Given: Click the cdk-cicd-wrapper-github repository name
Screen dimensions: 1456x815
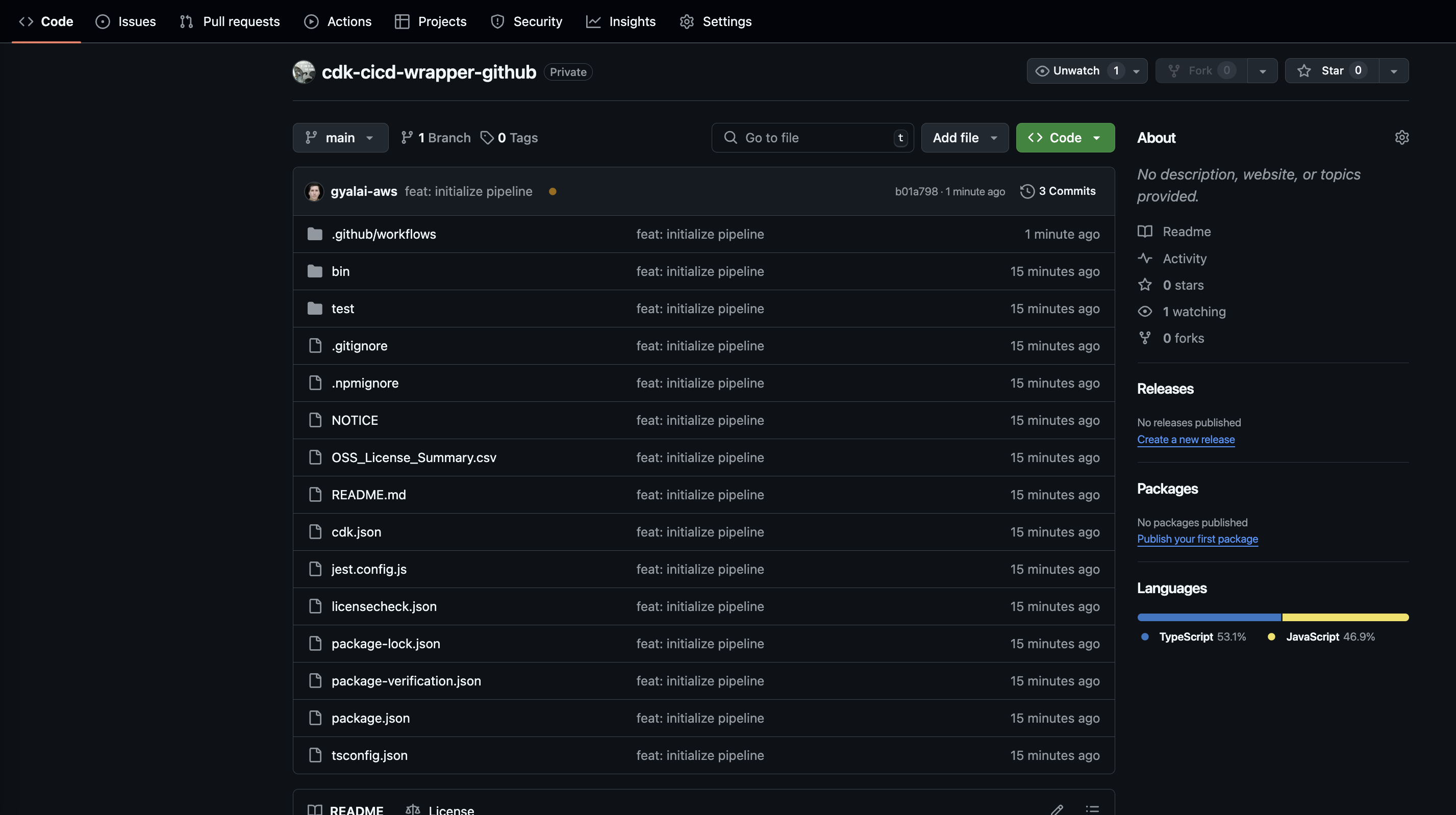Looking at the screenshot, I should [429, 72].
